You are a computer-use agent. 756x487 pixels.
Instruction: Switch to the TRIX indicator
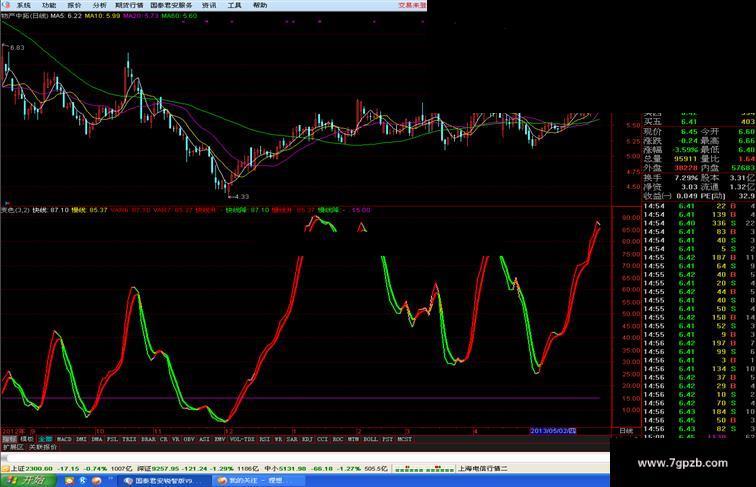click(x=129, y=439)
